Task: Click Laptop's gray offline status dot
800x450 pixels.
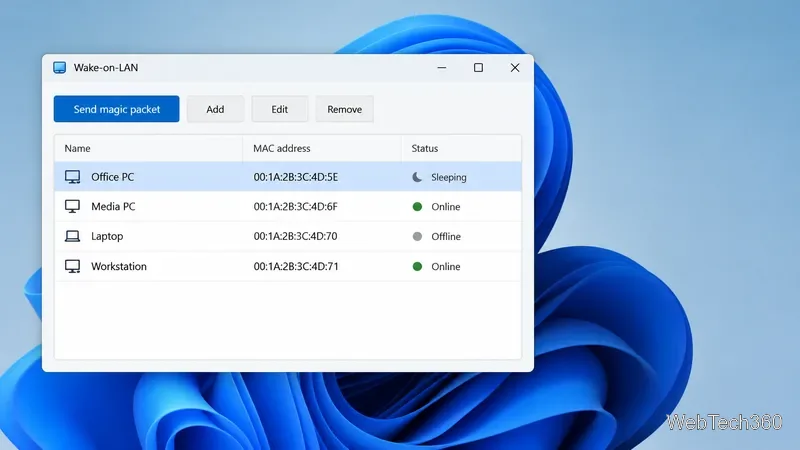Action: [417, 236]
